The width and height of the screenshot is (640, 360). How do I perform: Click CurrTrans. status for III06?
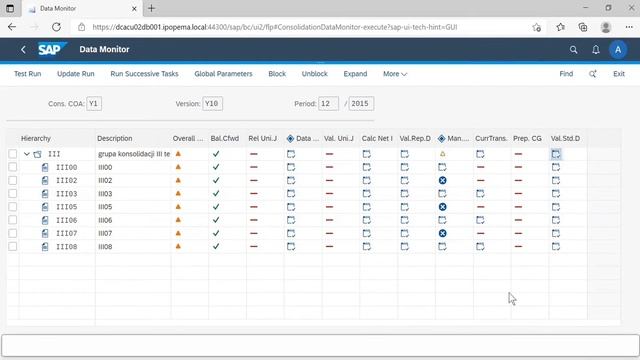point(480,220)
